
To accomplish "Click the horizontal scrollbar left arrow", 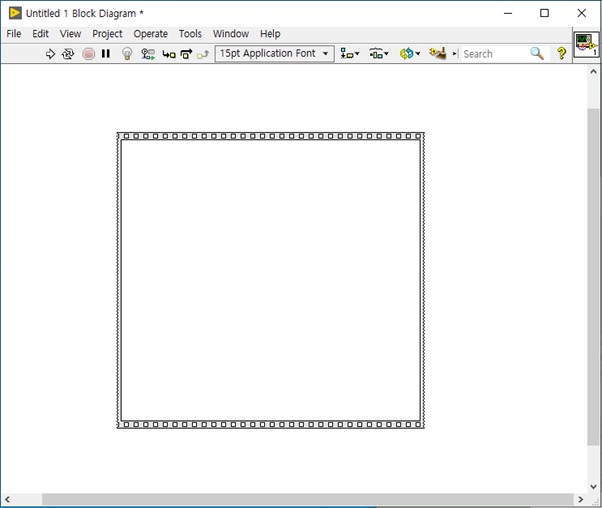I will point(7,499).
